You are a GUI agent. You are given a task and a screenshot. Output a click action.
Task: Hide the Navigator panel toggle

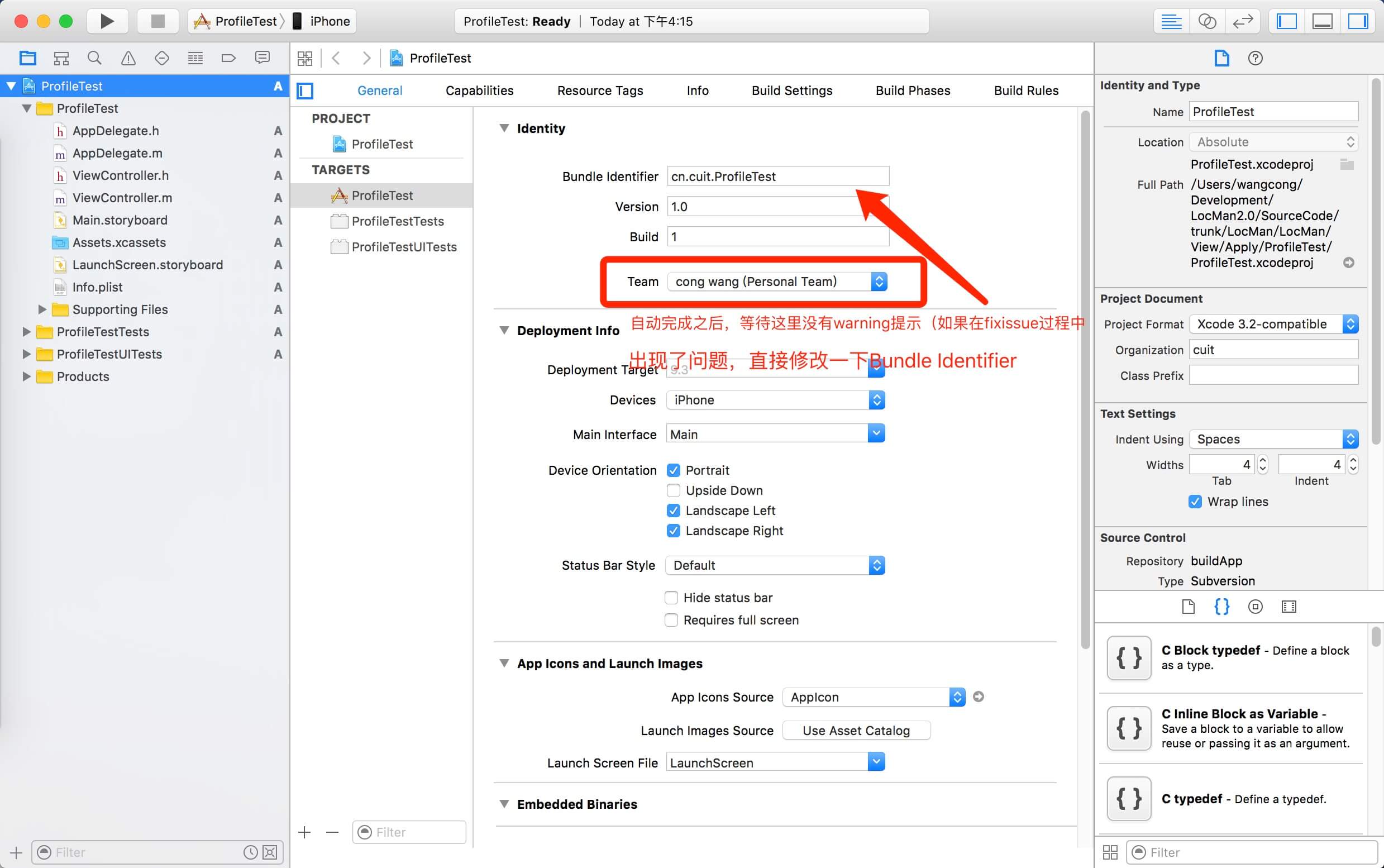[1286, 21]
